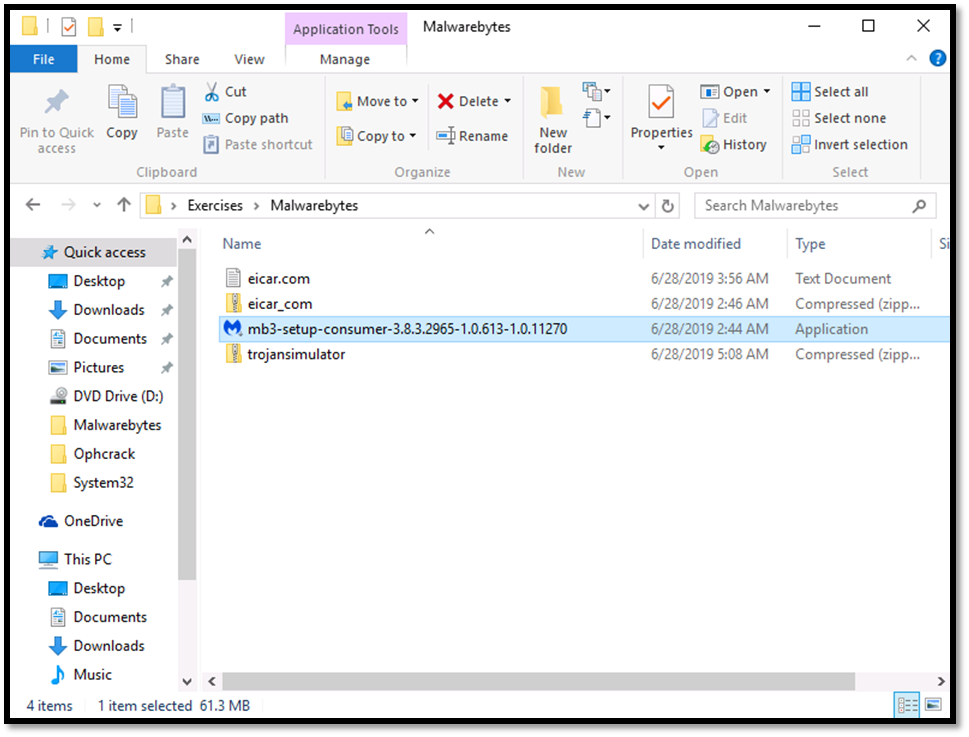
Task: Click Paste shortcut in ribbon
Action: 258,145
